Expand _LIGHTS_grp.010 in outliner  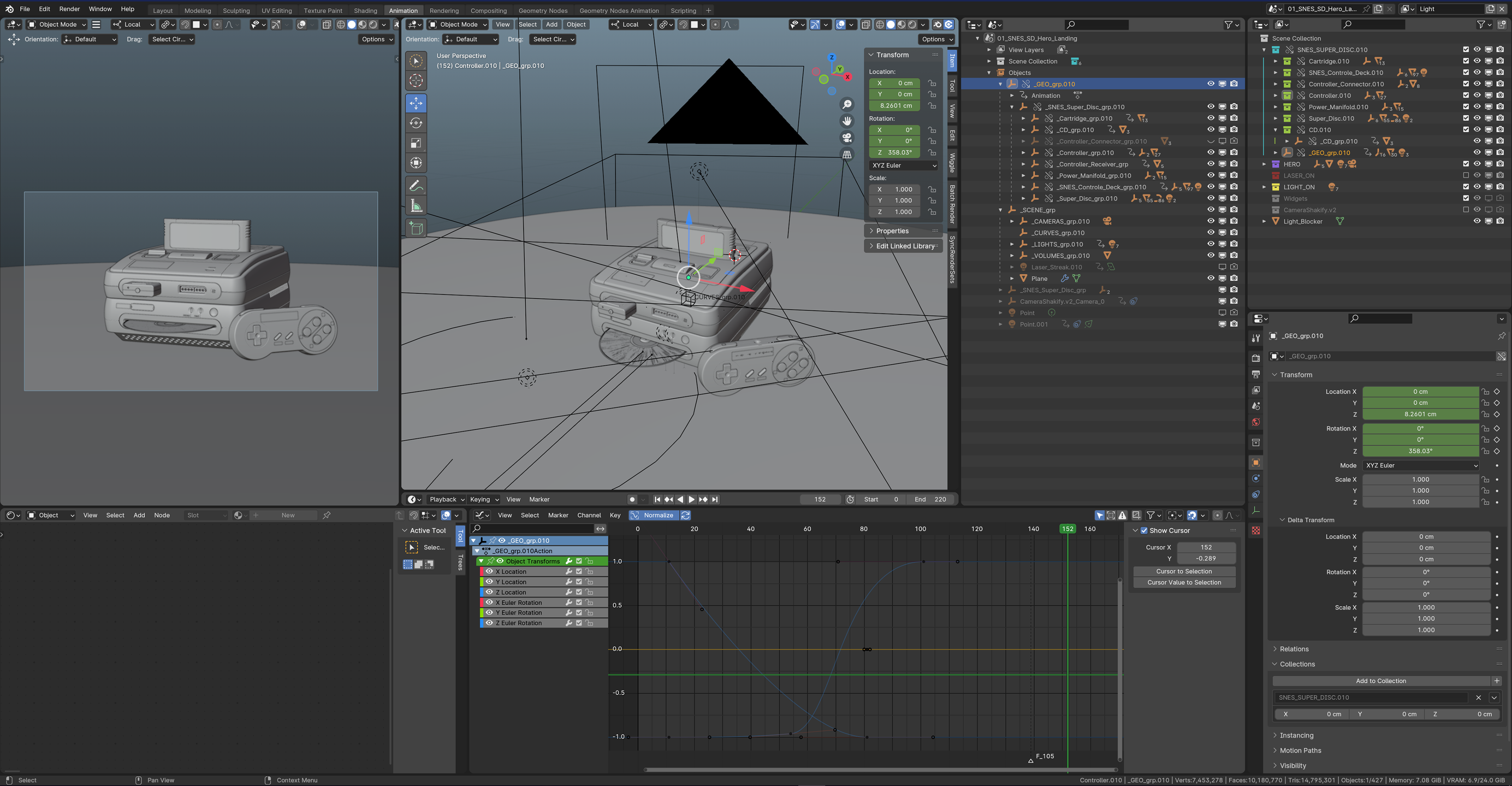pos(1012,244)
